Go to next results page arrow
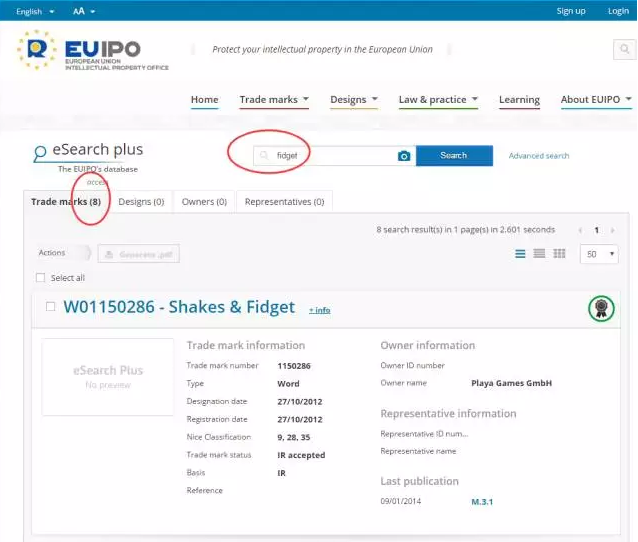638x542 pixels. tap(612, 230)
